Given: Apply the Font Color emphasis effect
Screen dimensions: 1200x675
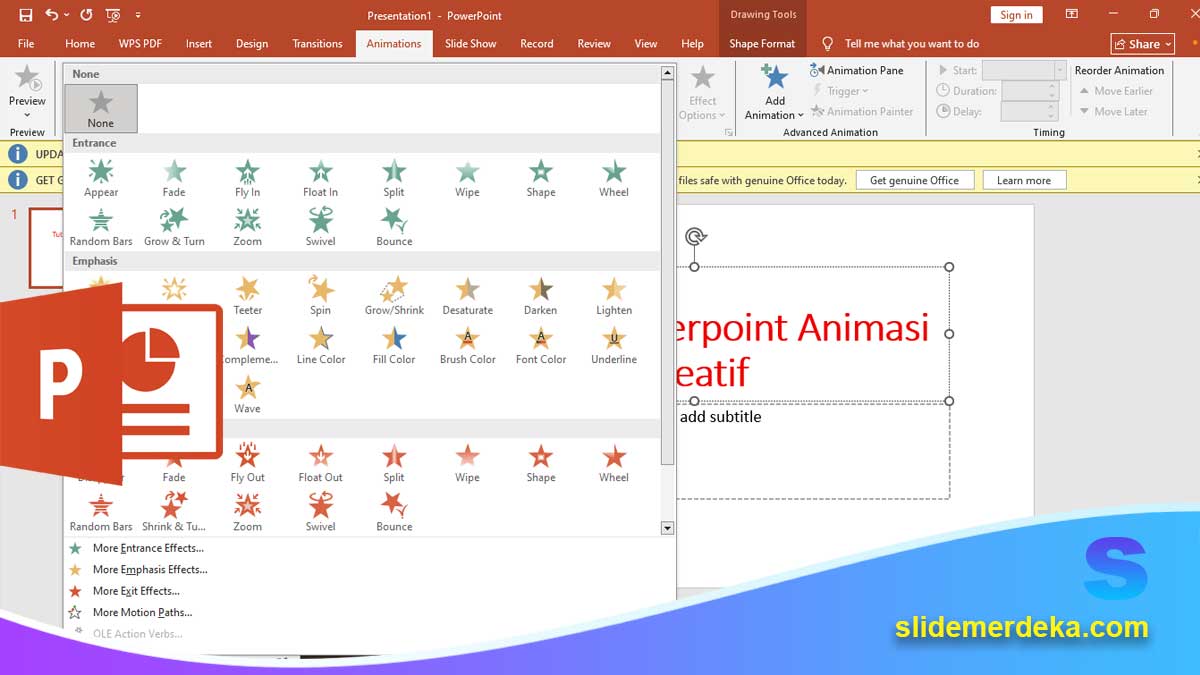Looking at the screenshot, I should click(540, 345).
